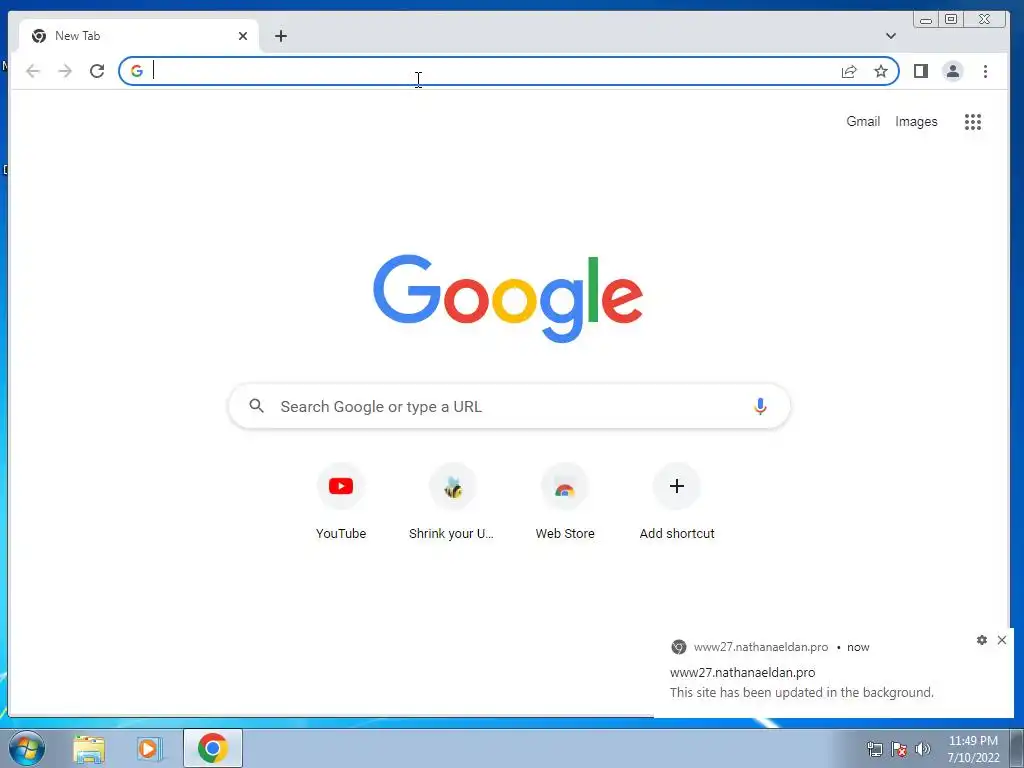Open the taskbar clock showing 11:49 PM
1024x768 pixels.
coord(973,749)
